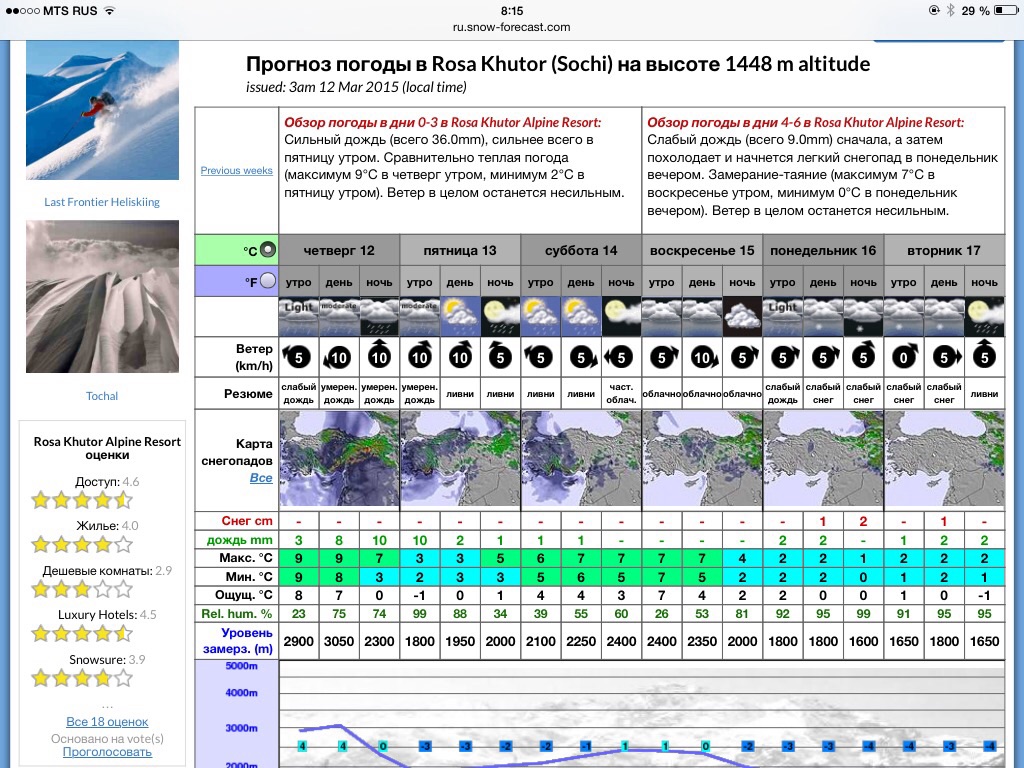Click the 5000m chart axis label

coord(242,666)
